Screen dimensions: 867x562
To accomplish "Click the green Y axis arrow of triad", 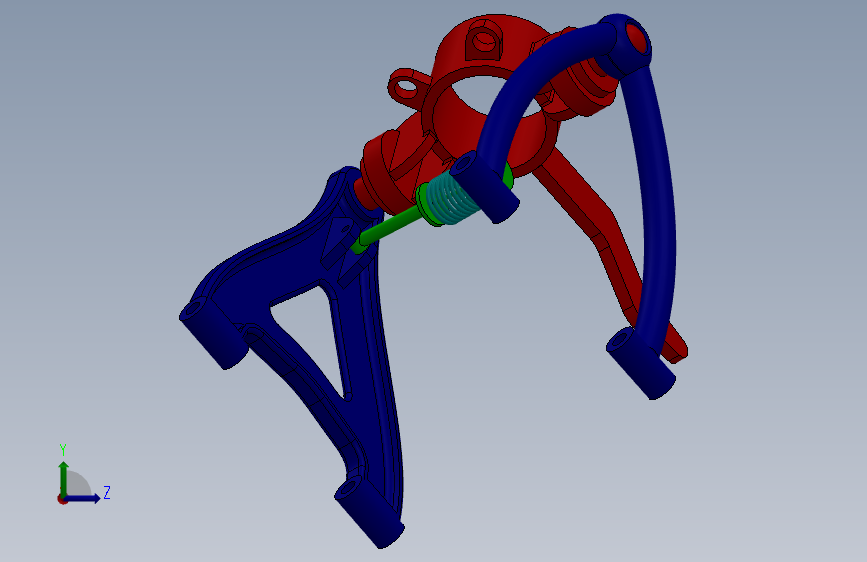I will [64, 478].
